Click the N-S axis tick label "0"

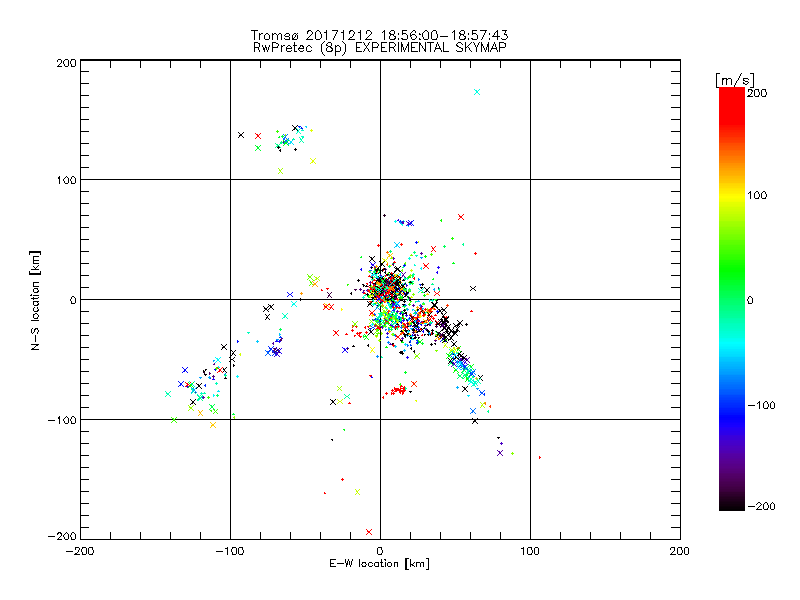coord(72,300)
